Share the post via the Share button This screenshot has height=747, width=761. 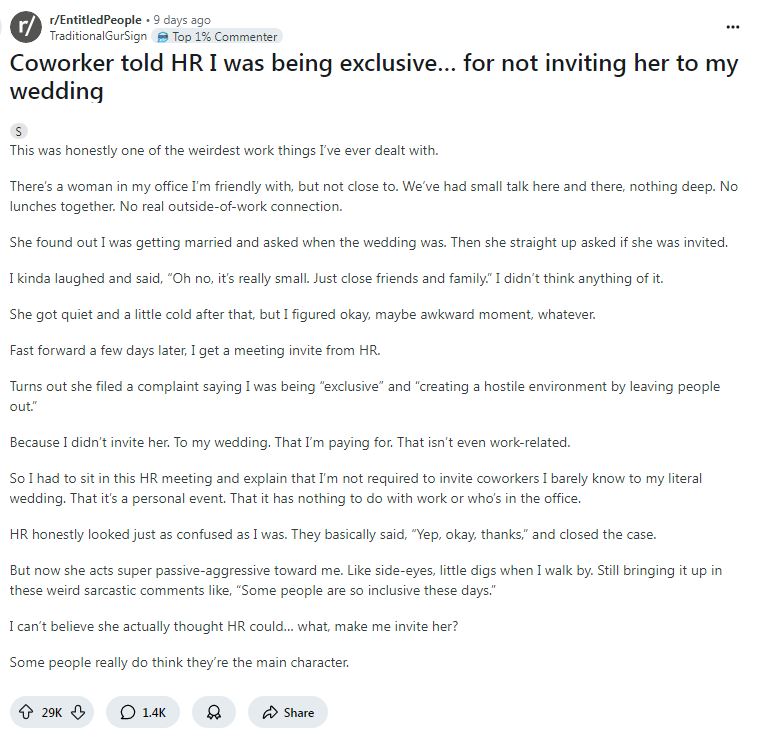(x=288, y=712)
